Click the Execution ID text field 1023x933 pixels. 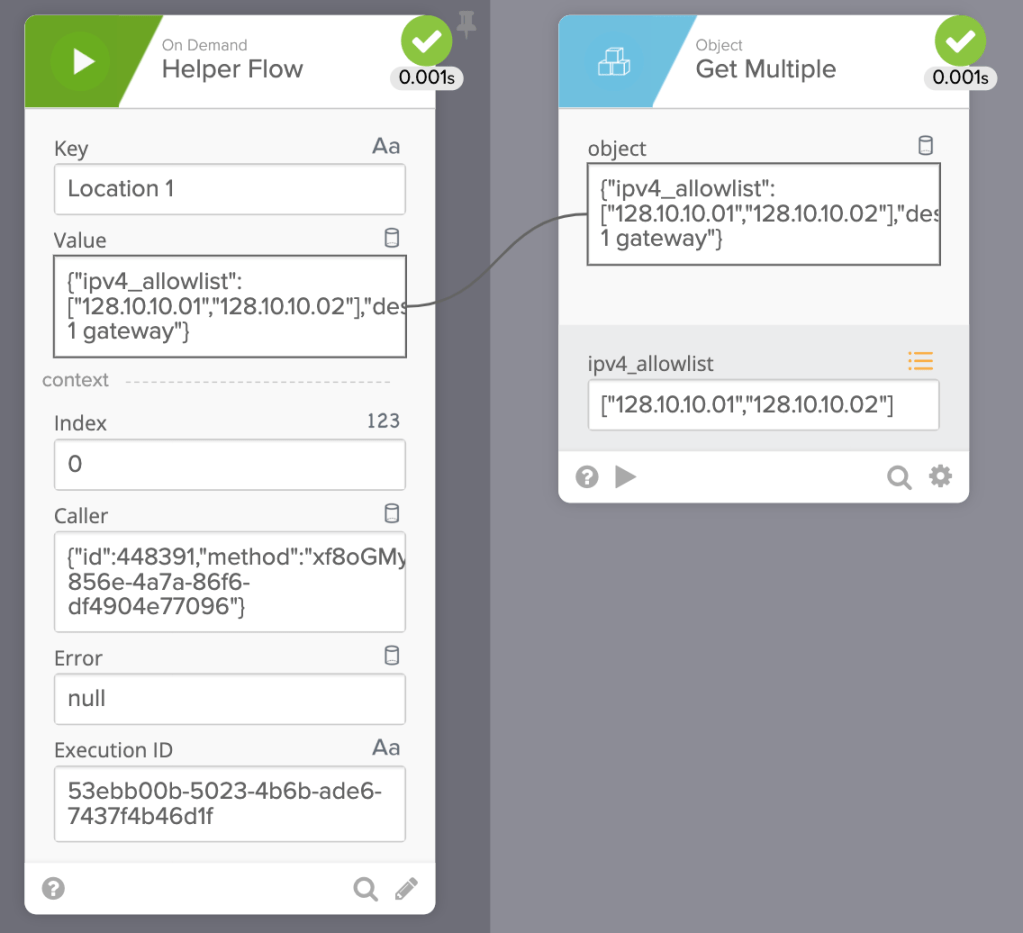click(x=229, y=804)
